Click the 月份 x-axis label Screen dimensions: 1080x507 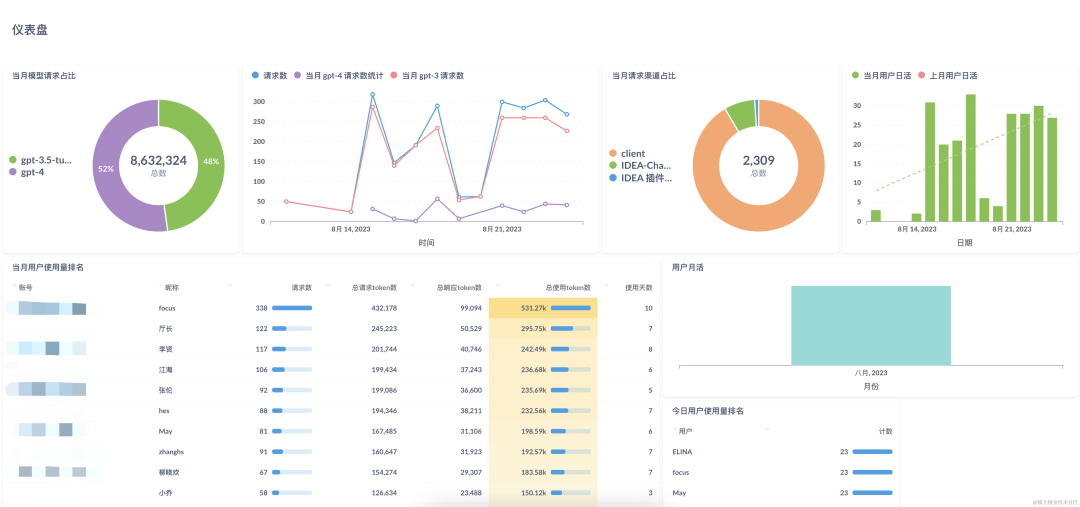click(x=871, y=386)
